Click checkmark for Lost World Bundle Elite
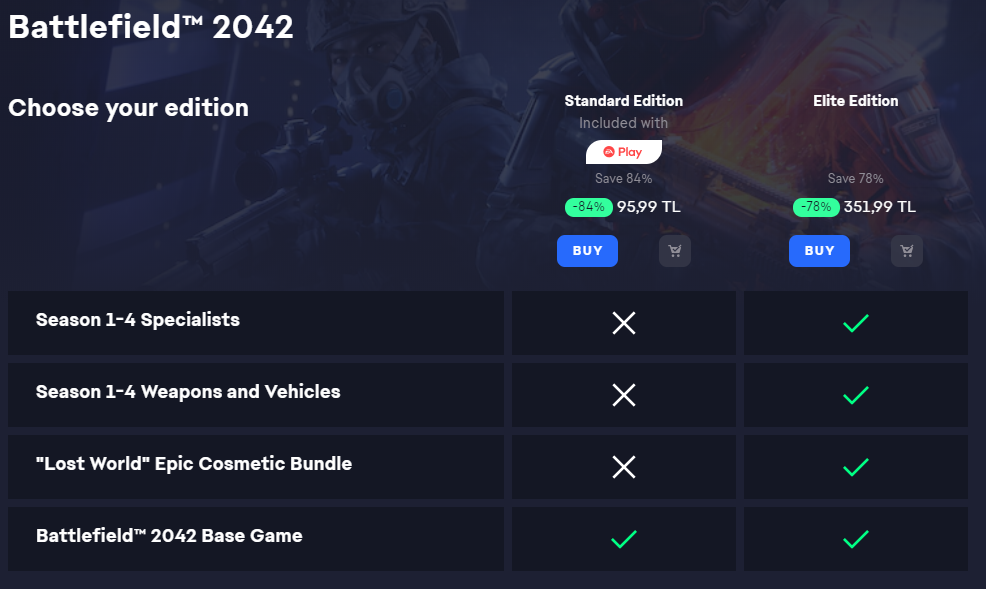The width and height of the screenshot is (986, 589). point(856,467)
